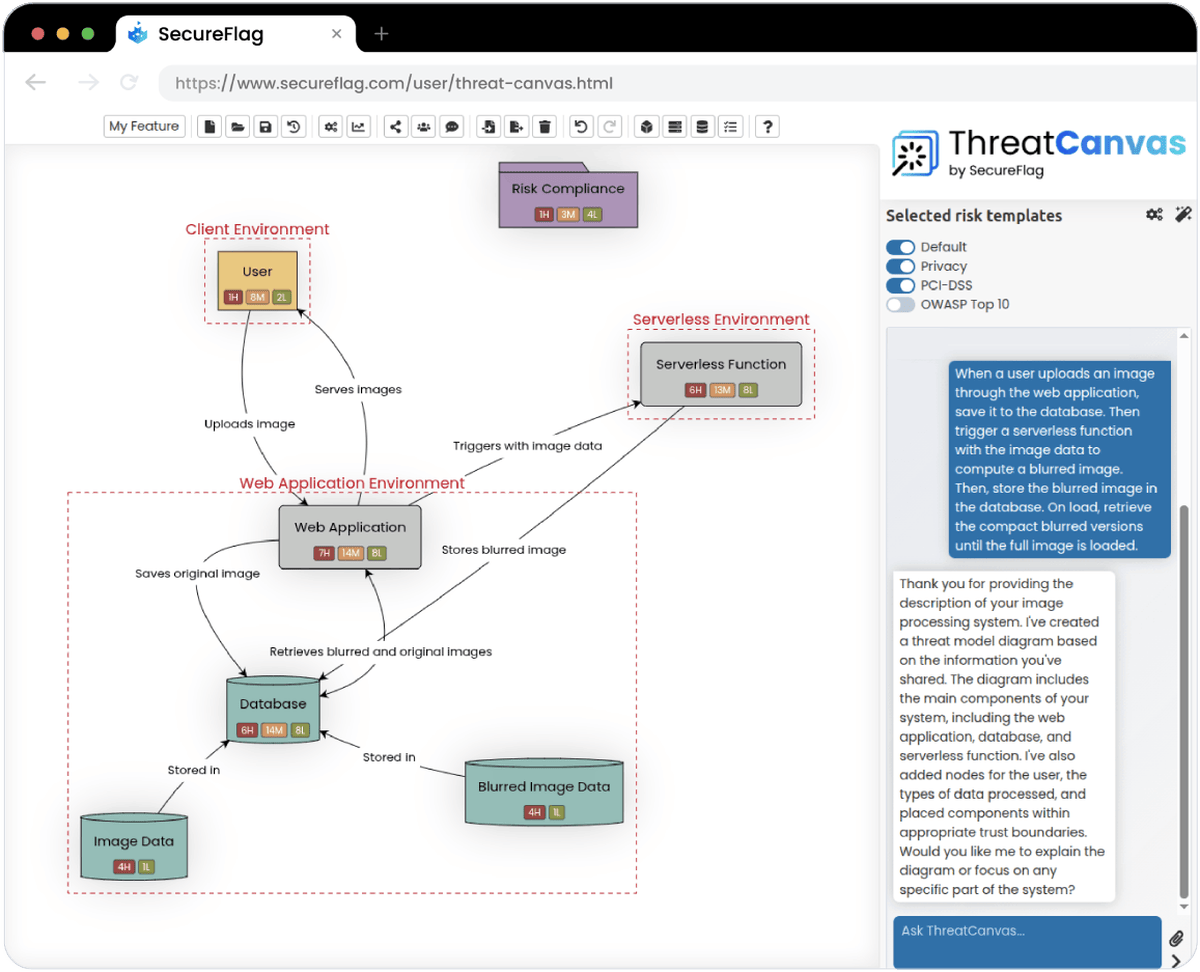
Task: Select the Serverless Function node
Action: coord(721,375)
